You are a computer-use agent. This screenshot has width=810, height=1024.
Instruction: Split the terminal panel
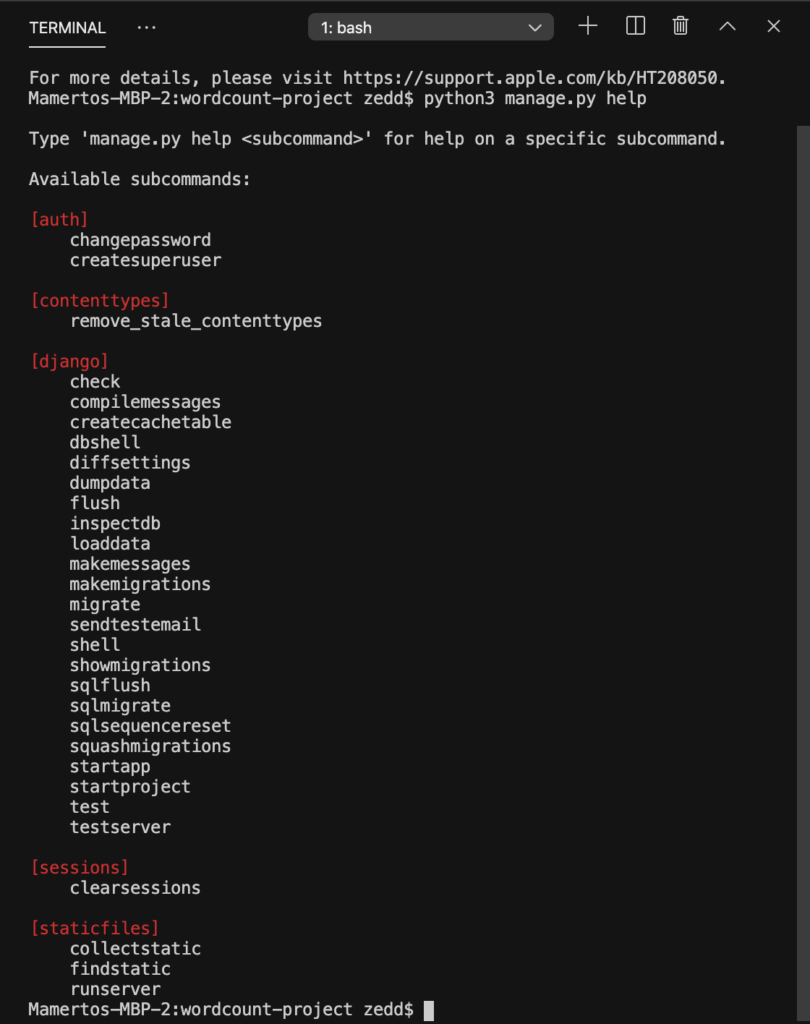point(635,26)
